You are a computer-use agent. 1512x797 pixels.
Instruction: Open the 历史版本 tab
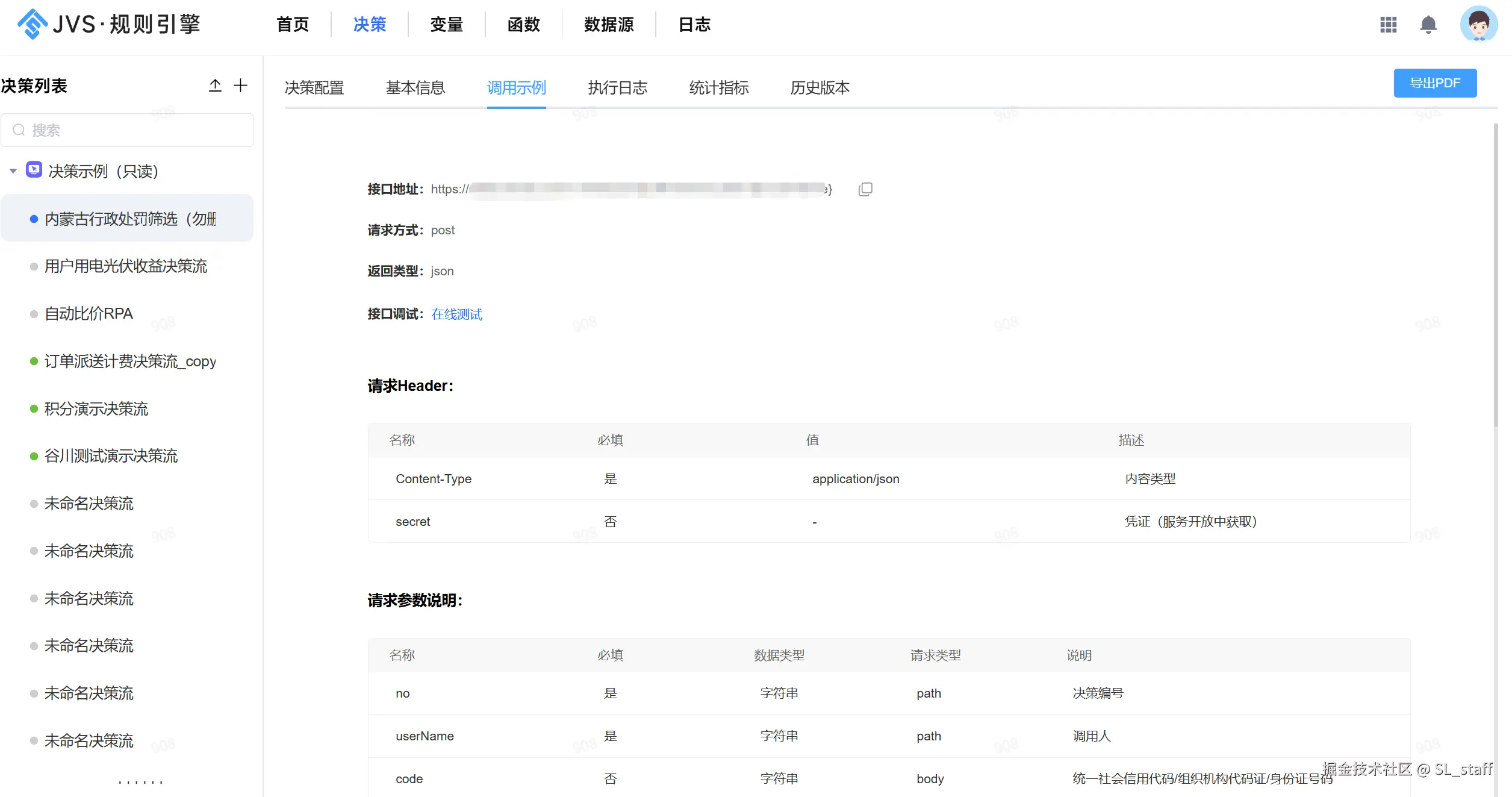tap(820, 88)
